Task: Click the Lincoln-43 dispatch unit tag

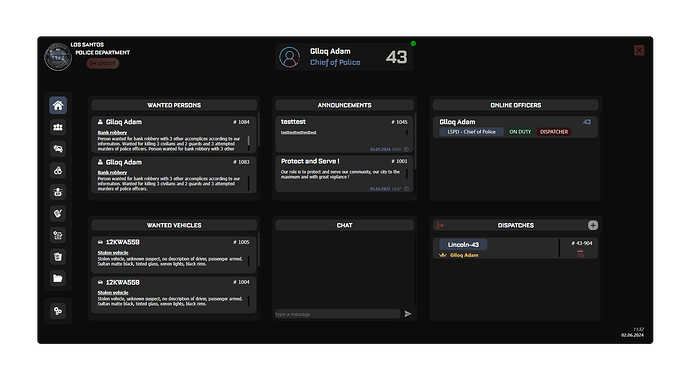Action: [463, 244]
